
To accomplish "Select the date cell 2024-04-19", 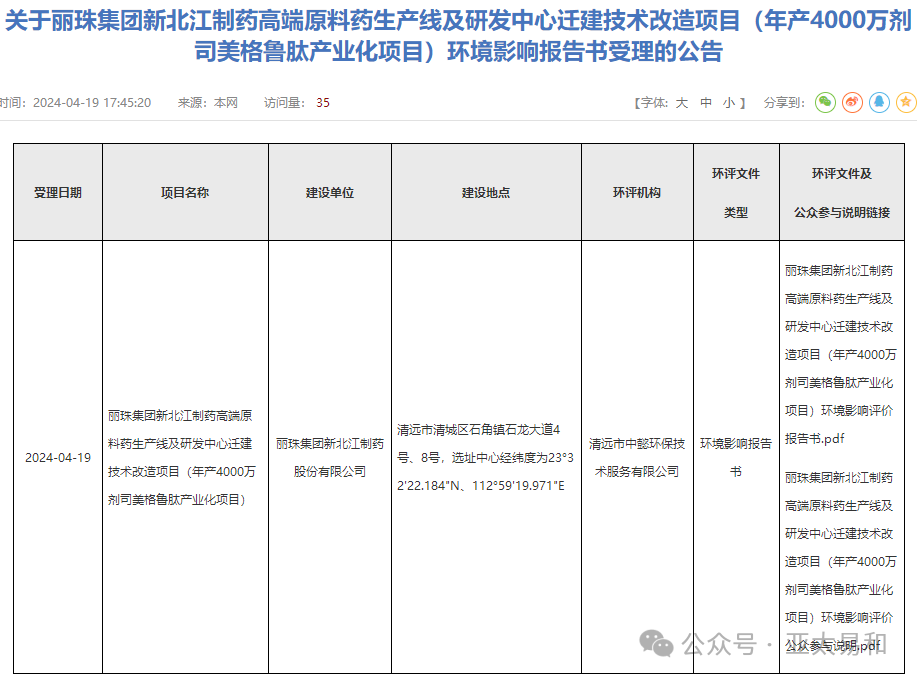I will click(x=58, y=458).
